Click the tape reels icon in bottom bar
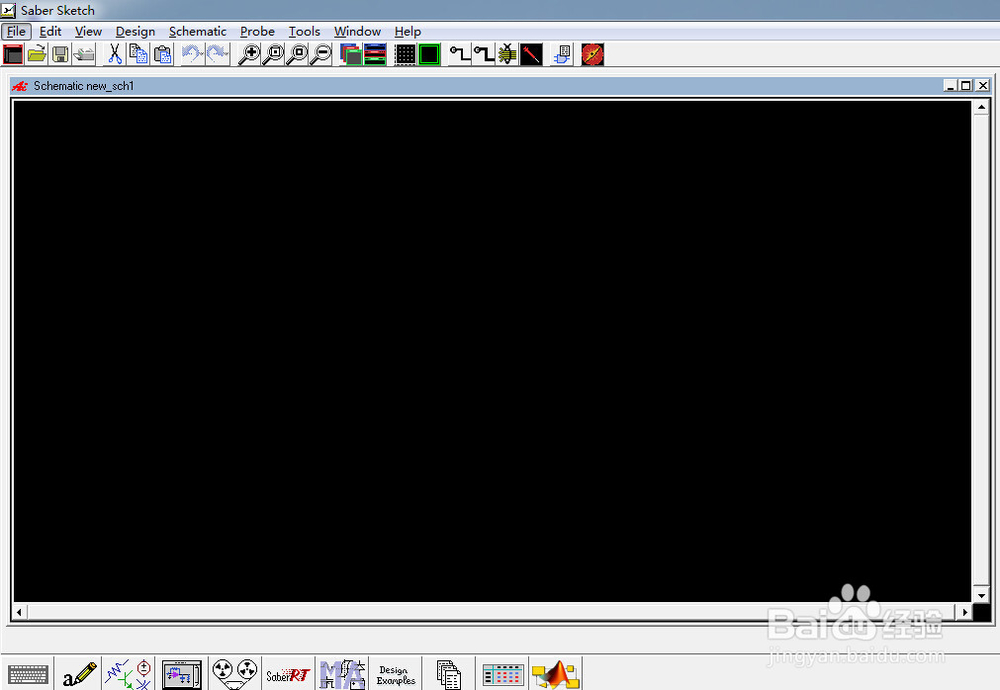 (x=235, y=673)
